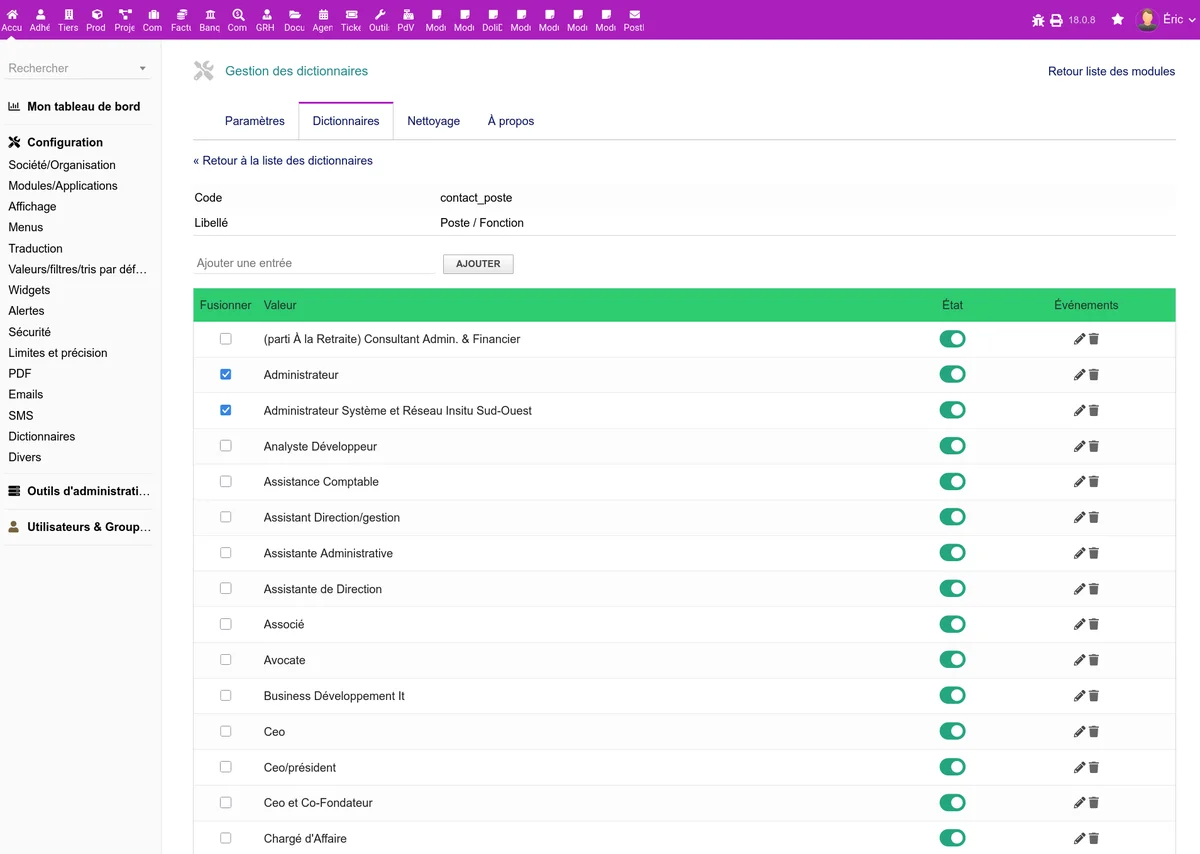Click the AJOUTER button

point(478,264)
